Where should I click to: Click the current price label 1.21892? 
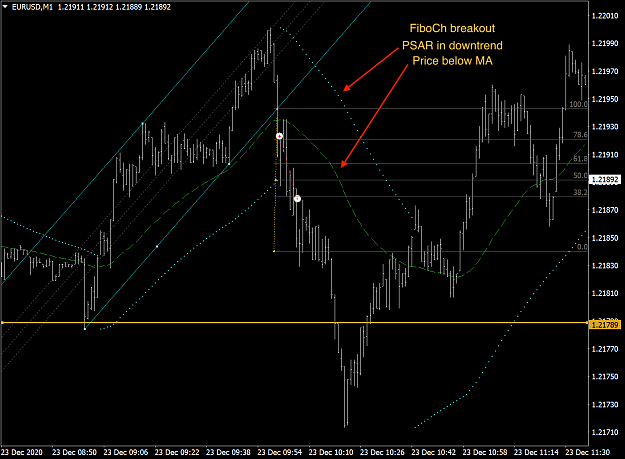(x=605, y=180)
